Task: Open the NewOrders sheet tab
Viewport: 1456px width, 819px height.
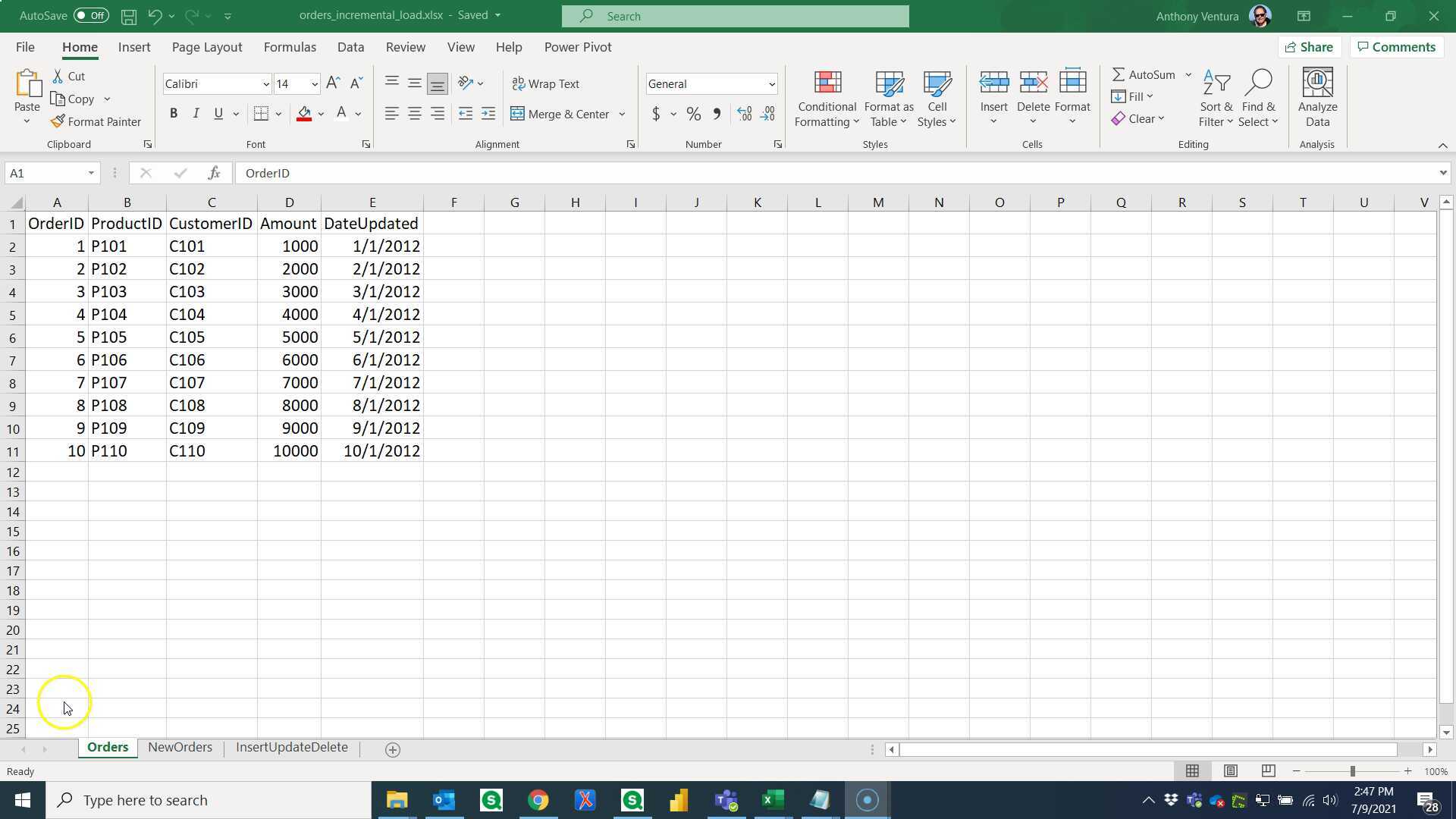Action: tap(180, 747)
